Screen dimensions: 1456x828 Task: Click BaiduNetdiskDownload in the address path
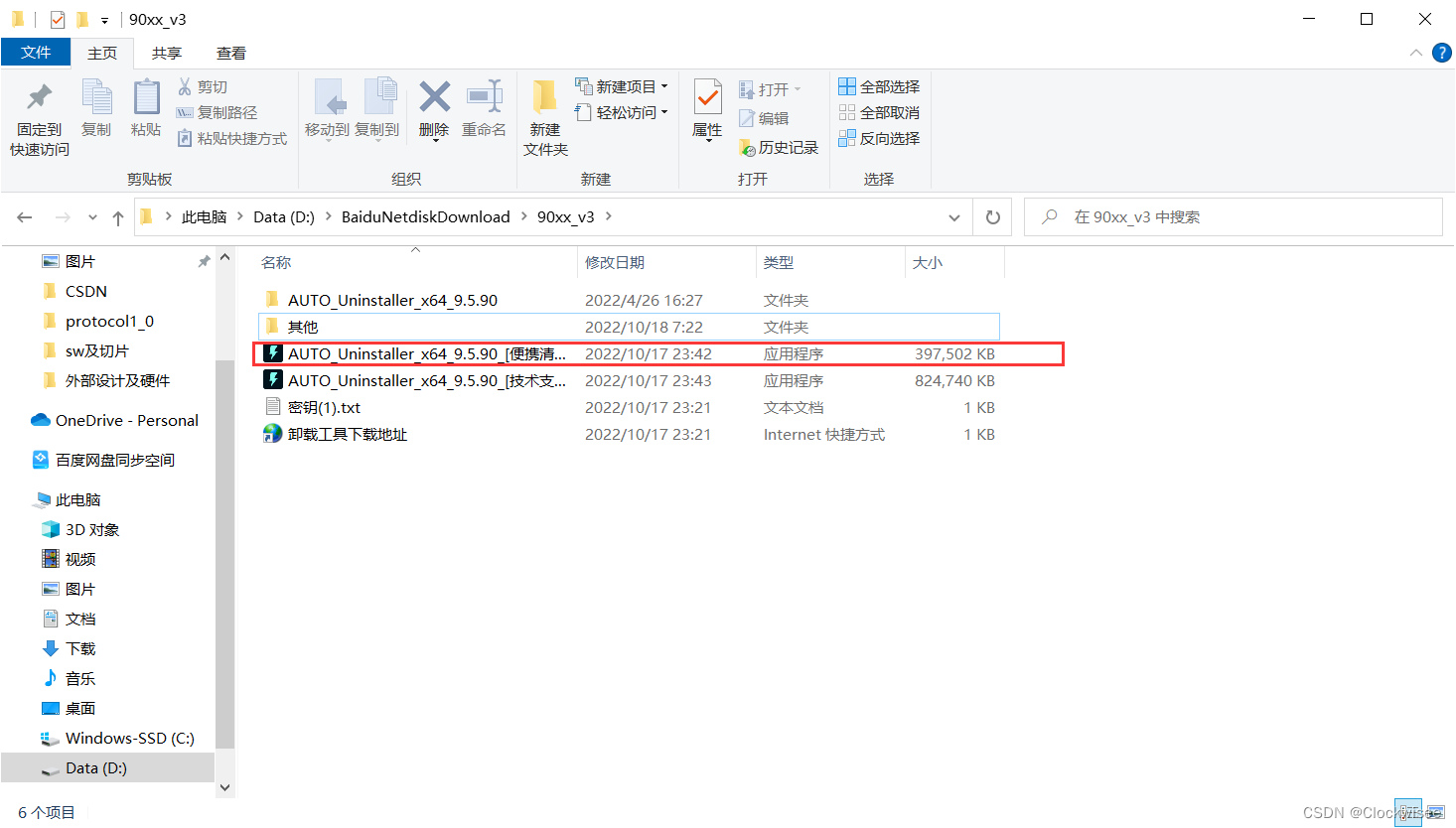click(x=425, y=216)
